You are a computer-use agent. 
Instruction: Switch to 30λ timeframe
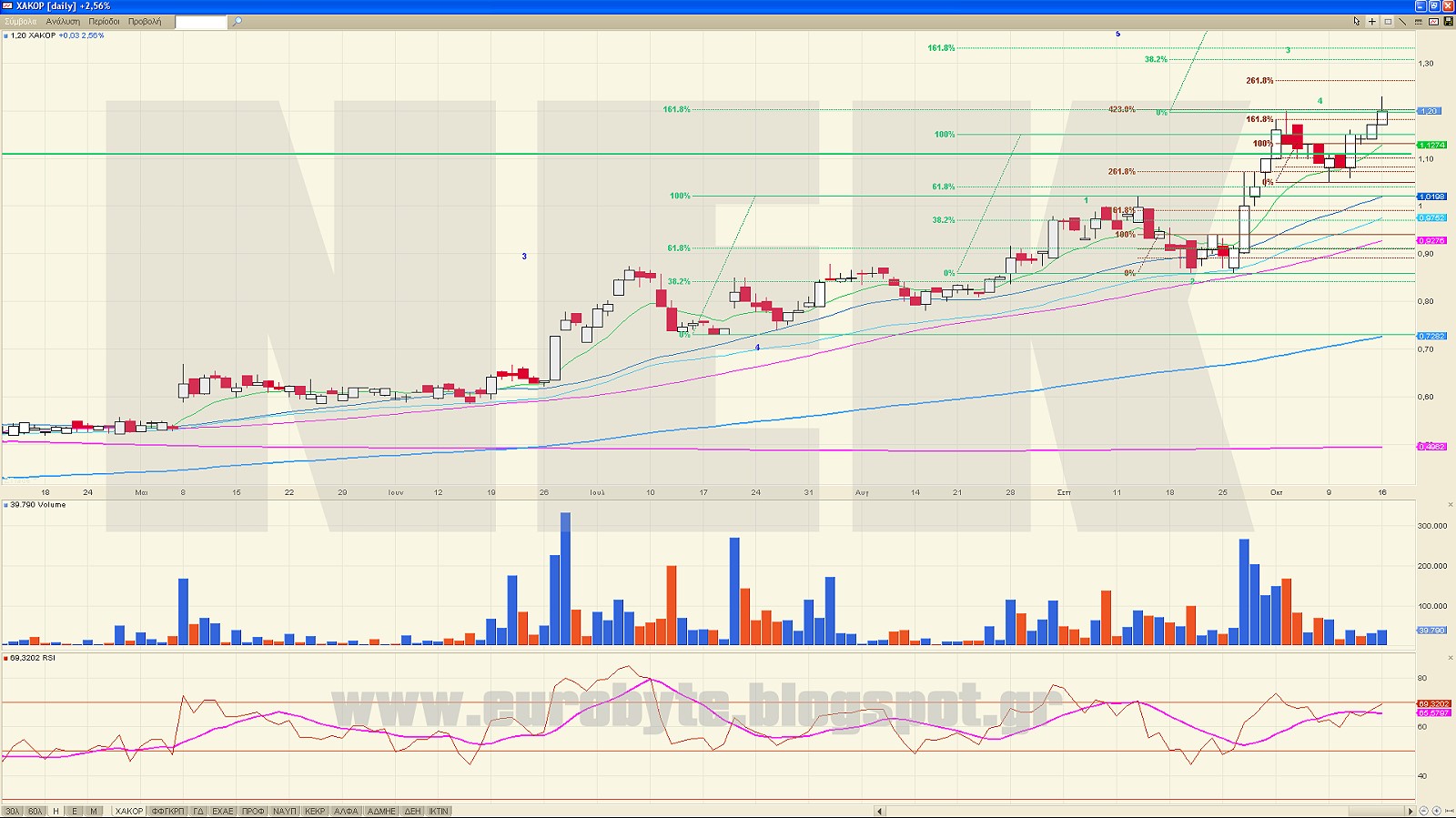click(x=12, y=812)
